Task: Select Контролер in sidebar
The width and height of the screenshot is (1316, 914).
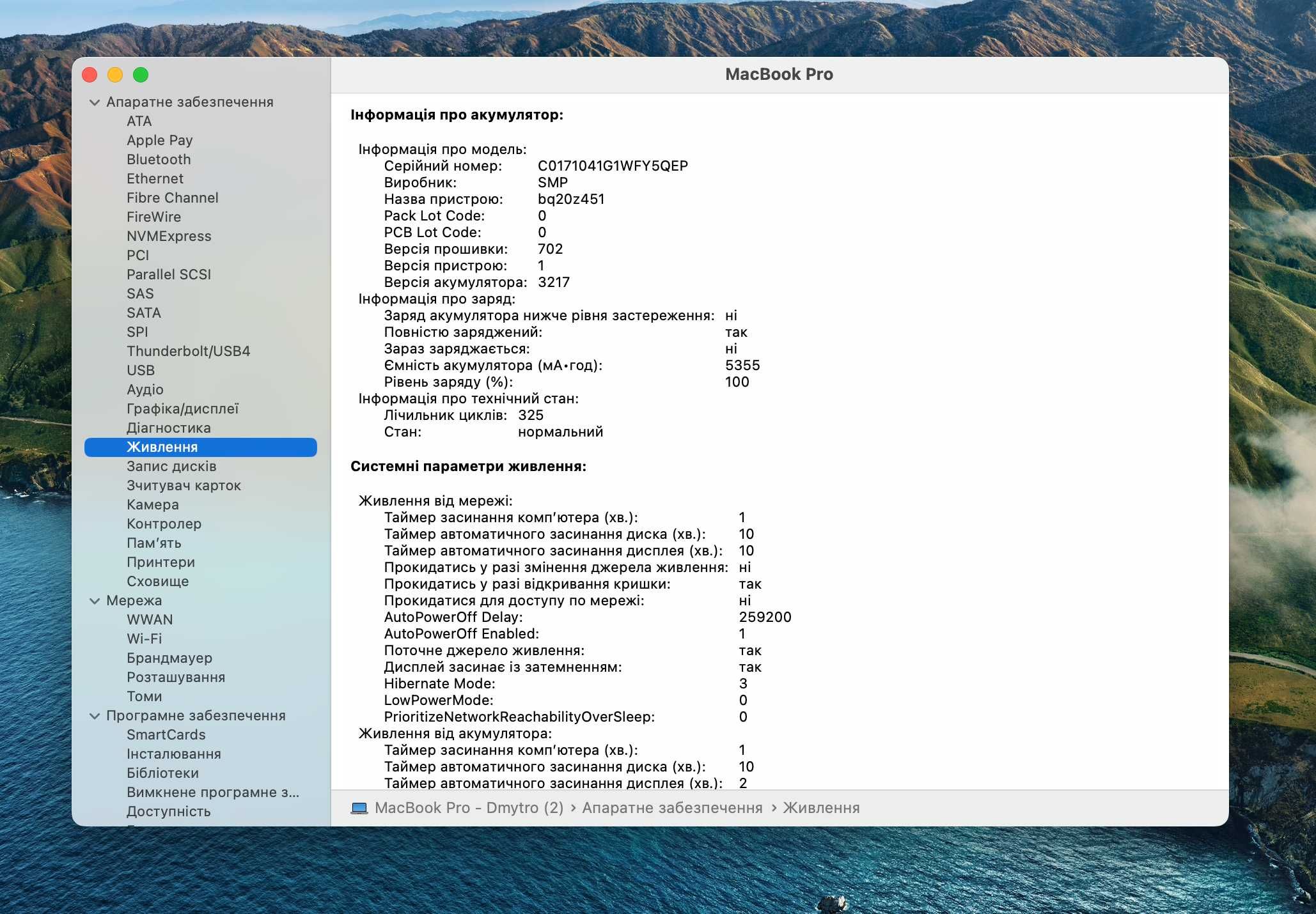Action: 164,524
